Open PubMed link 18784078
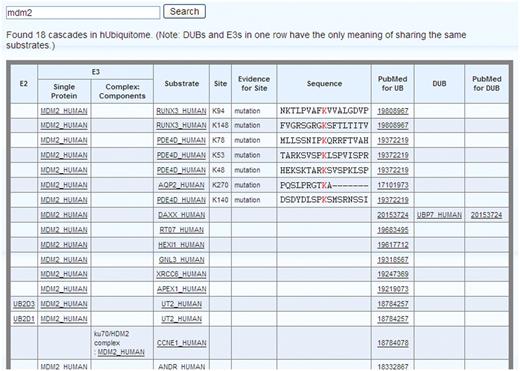 tap(393, 343)
